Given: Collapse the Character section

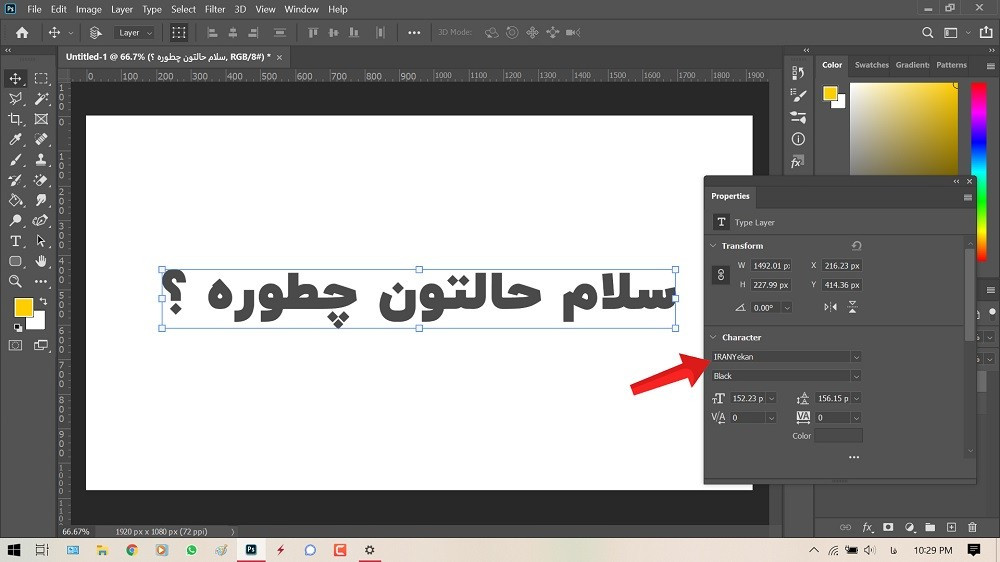Looking at the screenshot, I should click(x=714, y=337).
